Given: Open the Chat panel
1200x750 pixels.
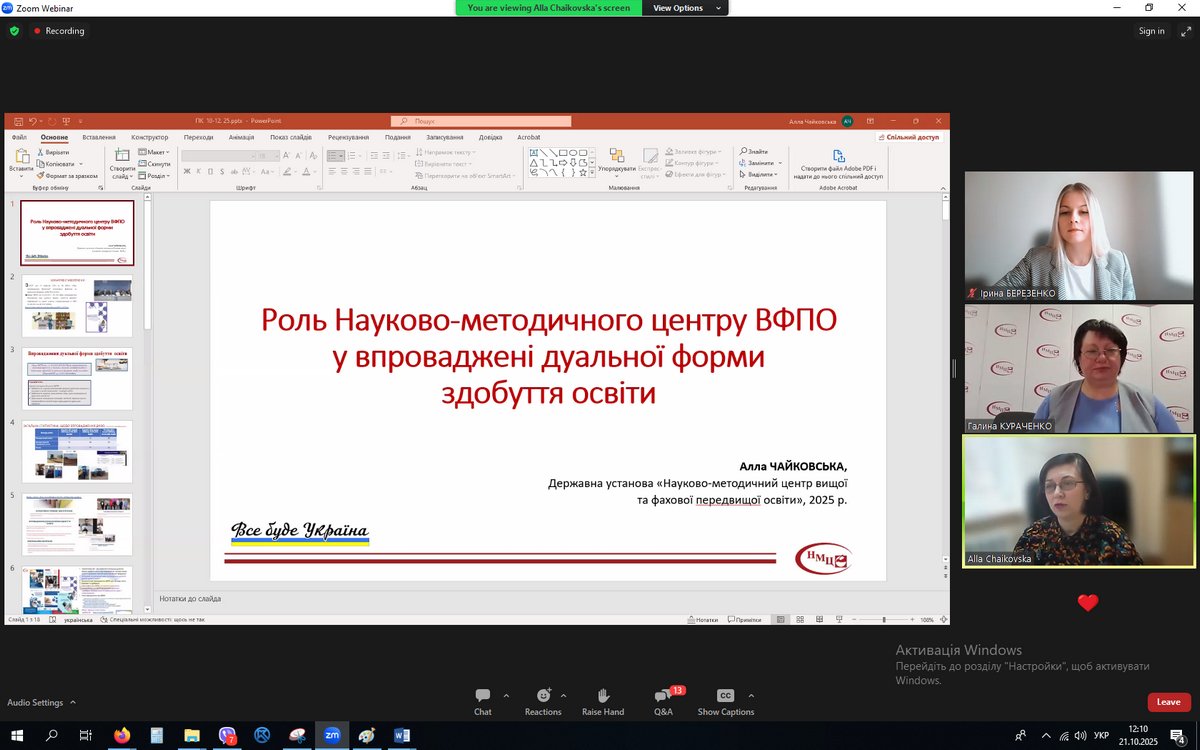Looking at the screenshot, I should point(483,701).
